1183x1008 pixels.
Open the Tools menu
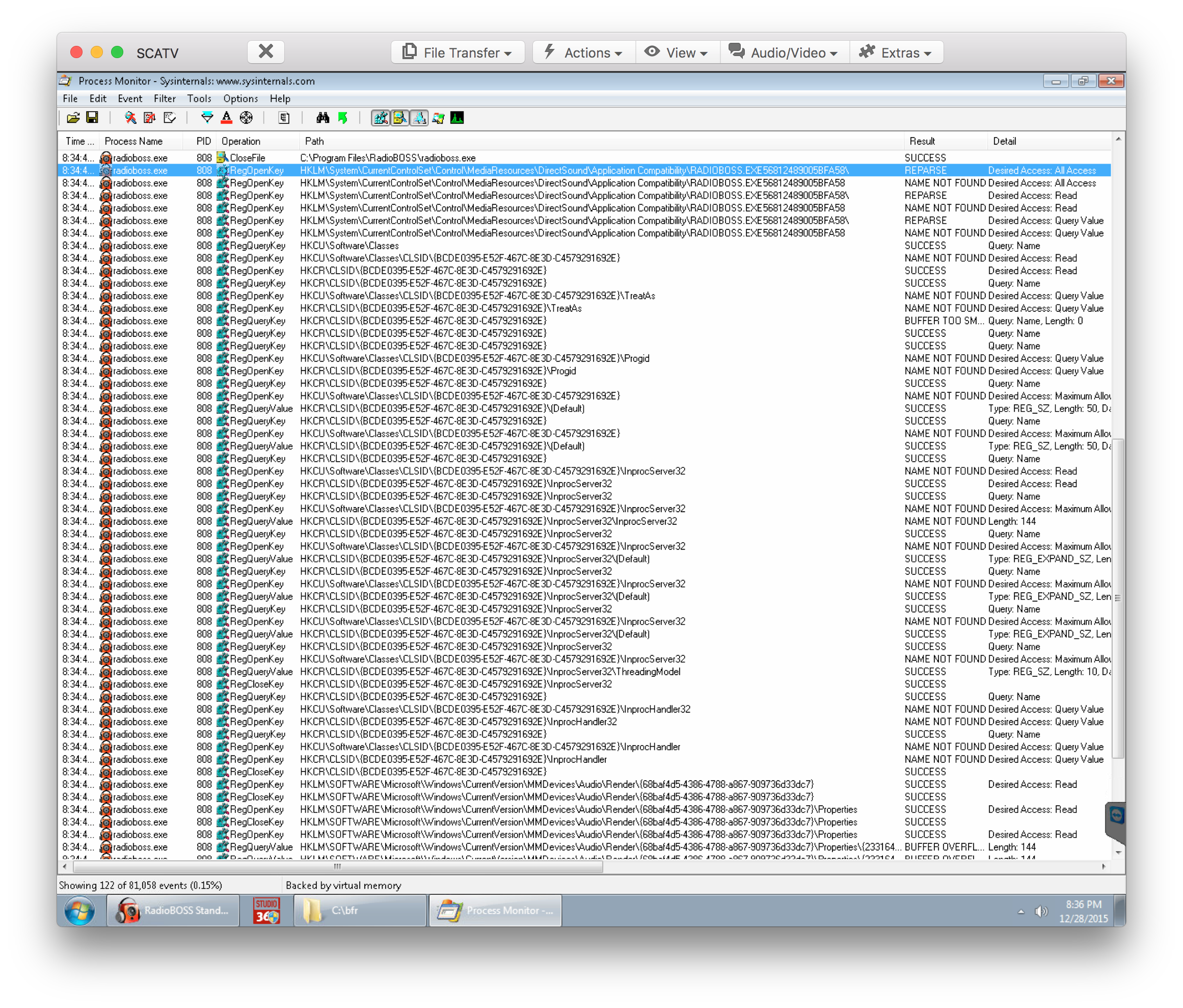tap(199, 99)
